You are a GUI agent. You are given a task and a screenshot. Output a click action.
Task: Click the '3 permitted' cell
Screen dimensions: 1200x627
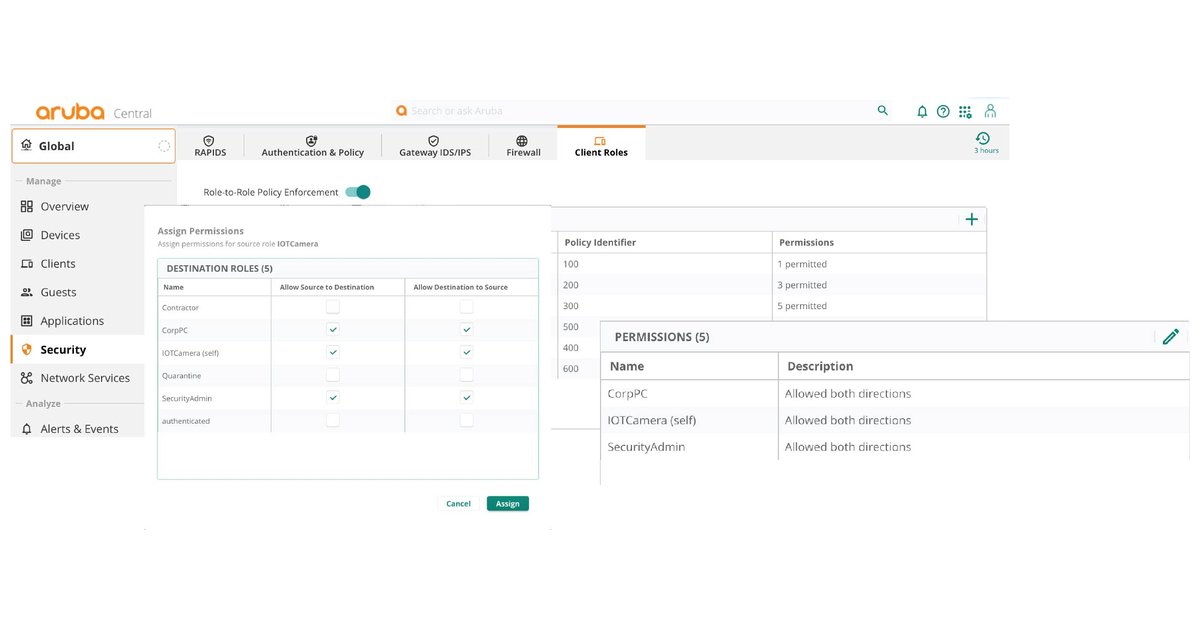(802, 285)
